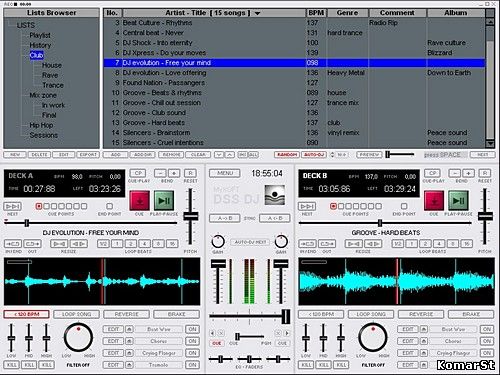This screenshot has height=375, width=500.
Task: Turn ON Deck A Crying Flanger effect
Action: pyautogui.click(x=192, y=353)
